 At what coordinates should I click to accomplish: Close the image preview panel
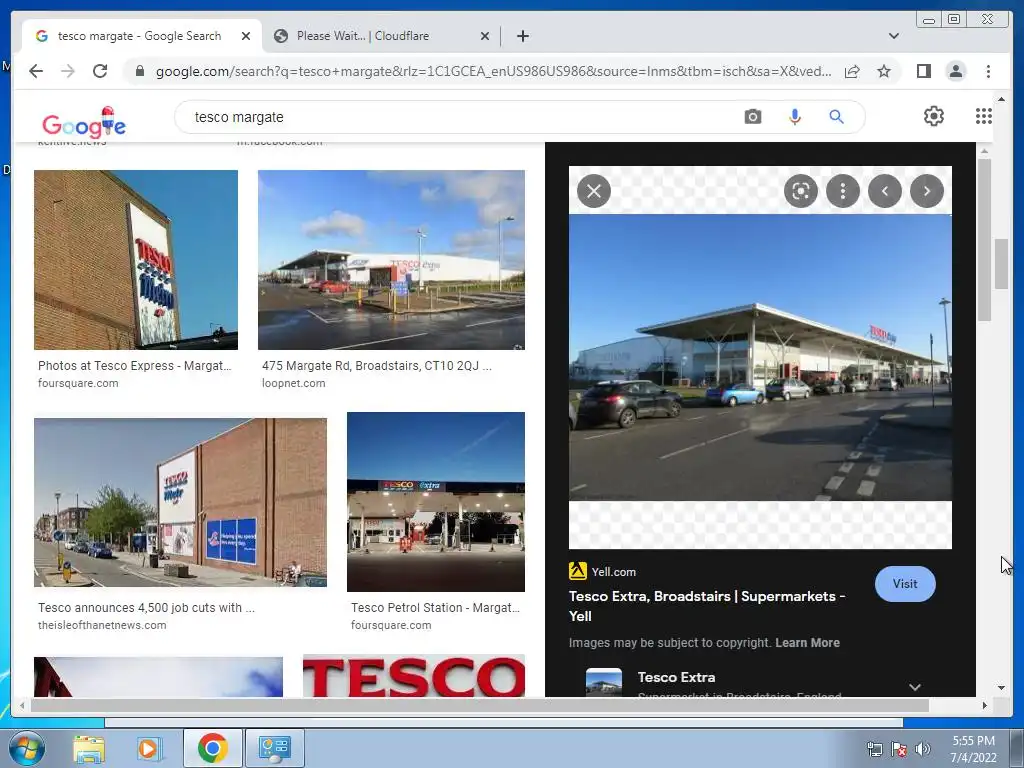[x=594, y=191]
